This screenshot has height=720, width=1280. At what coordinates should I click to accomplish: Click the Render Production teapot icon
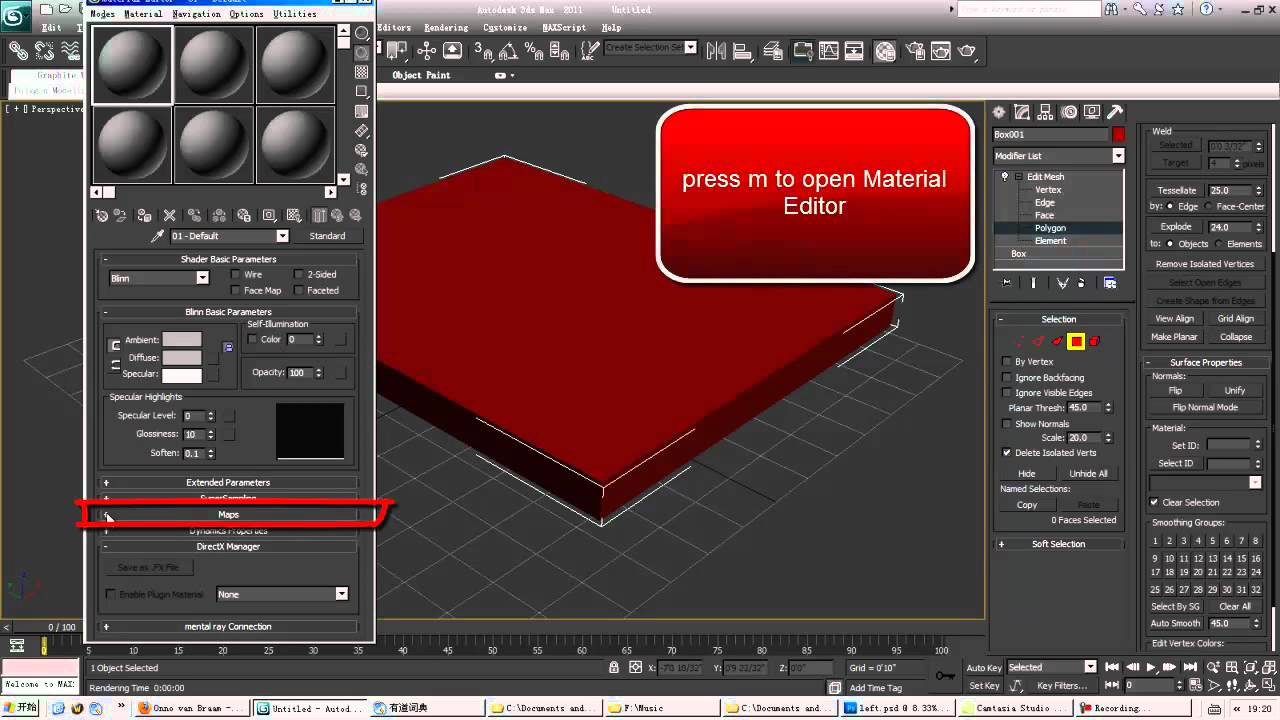pos(966,50)
